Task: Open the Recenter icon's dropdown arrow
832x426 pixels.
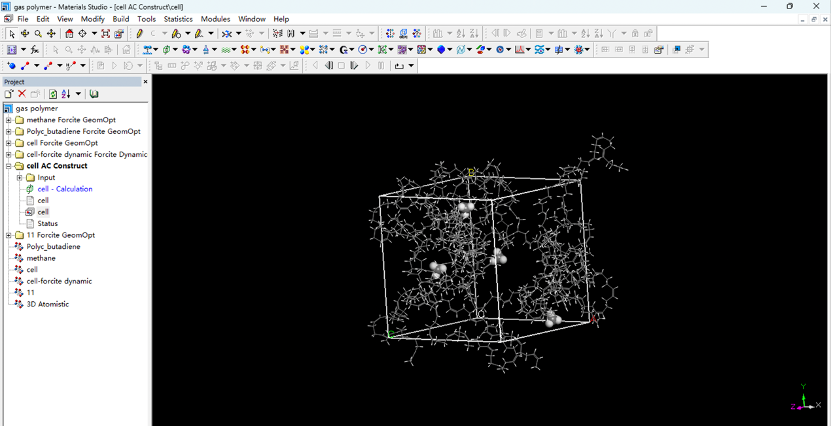Action: pyautogui.click(x=94, y=33)
